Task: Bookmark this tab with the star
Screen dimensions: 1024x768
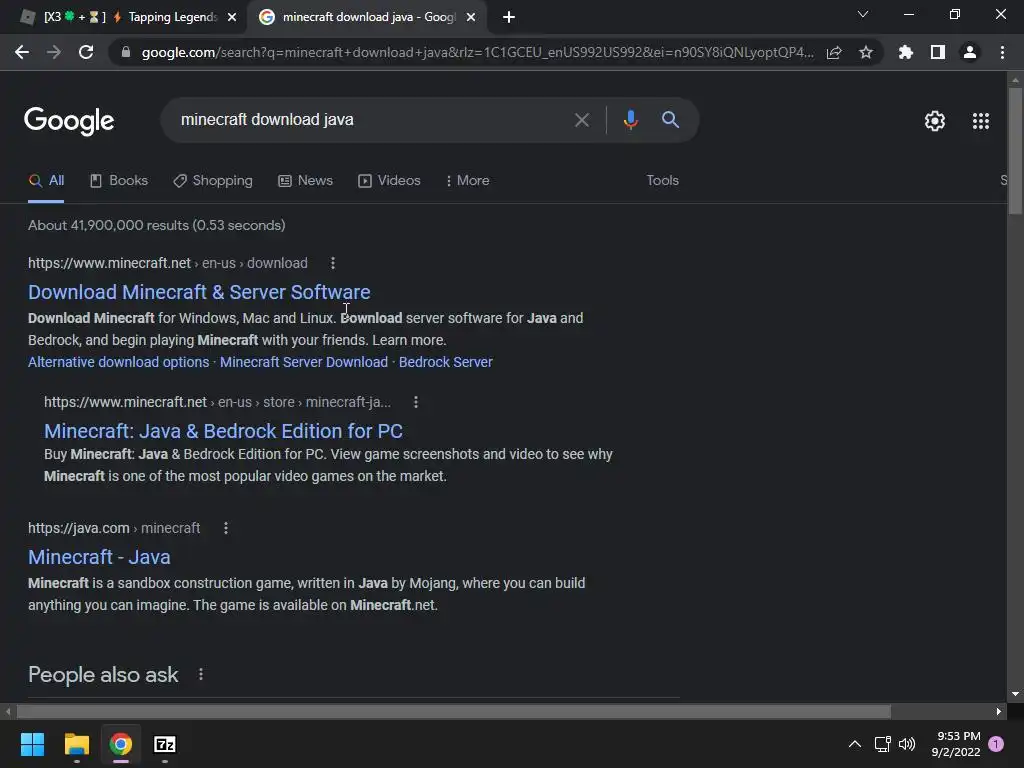Action: point(866,52)
